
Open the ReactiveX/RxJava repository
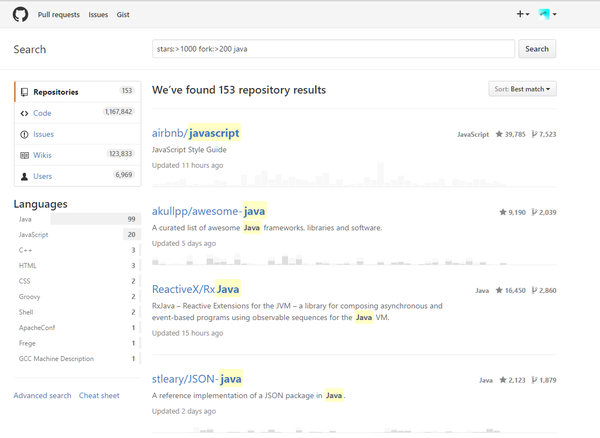click(x=196, y=289)
